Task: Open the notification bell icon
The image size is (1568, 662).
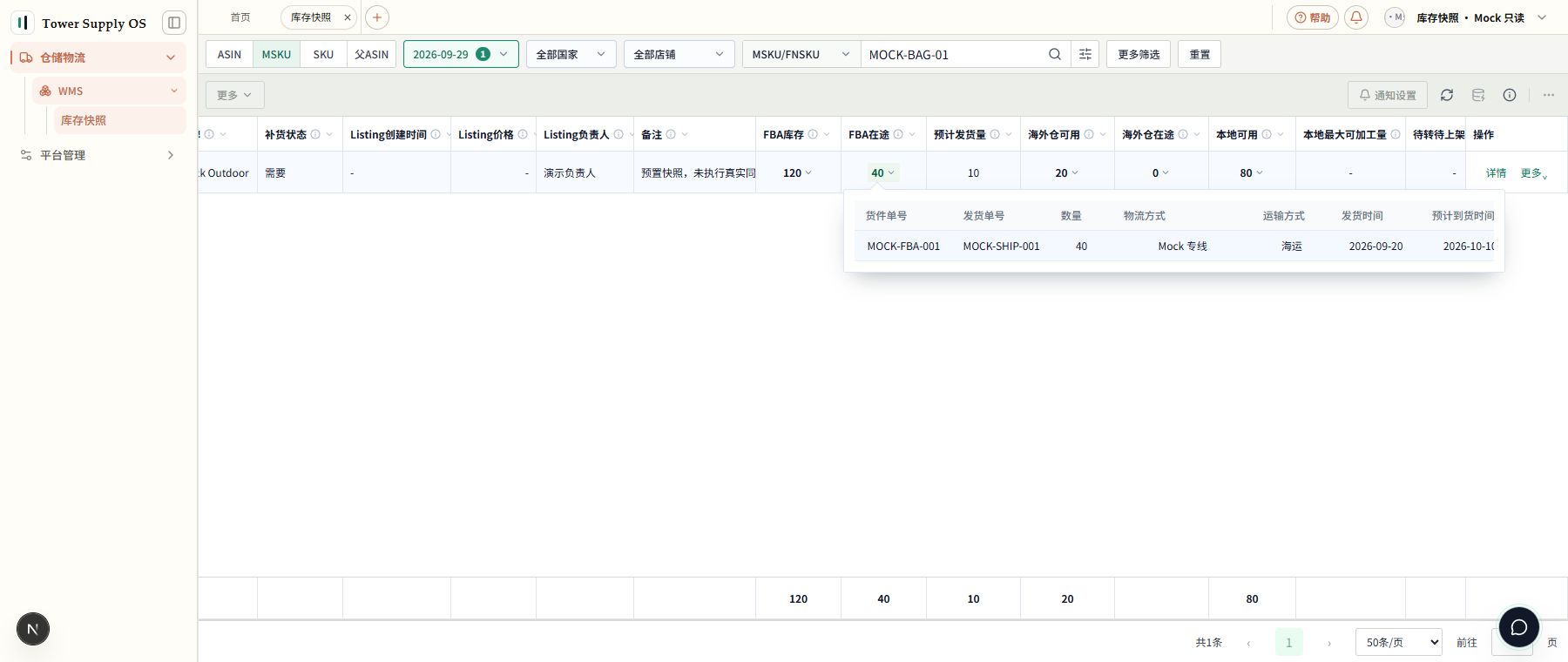Action: pyautogui.click(x=1356, y=17)
